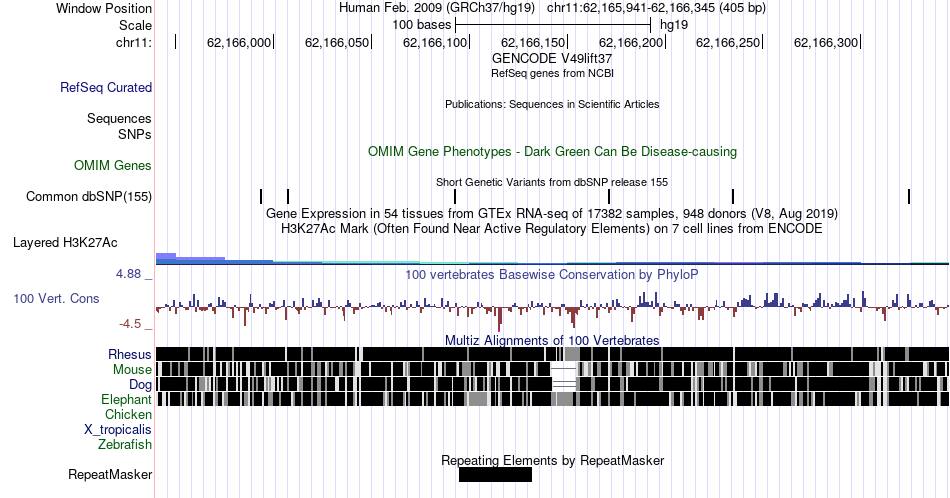The image size is (950, 498).
Task: Click the 100 bases scale bar
Action: point(553,25)
